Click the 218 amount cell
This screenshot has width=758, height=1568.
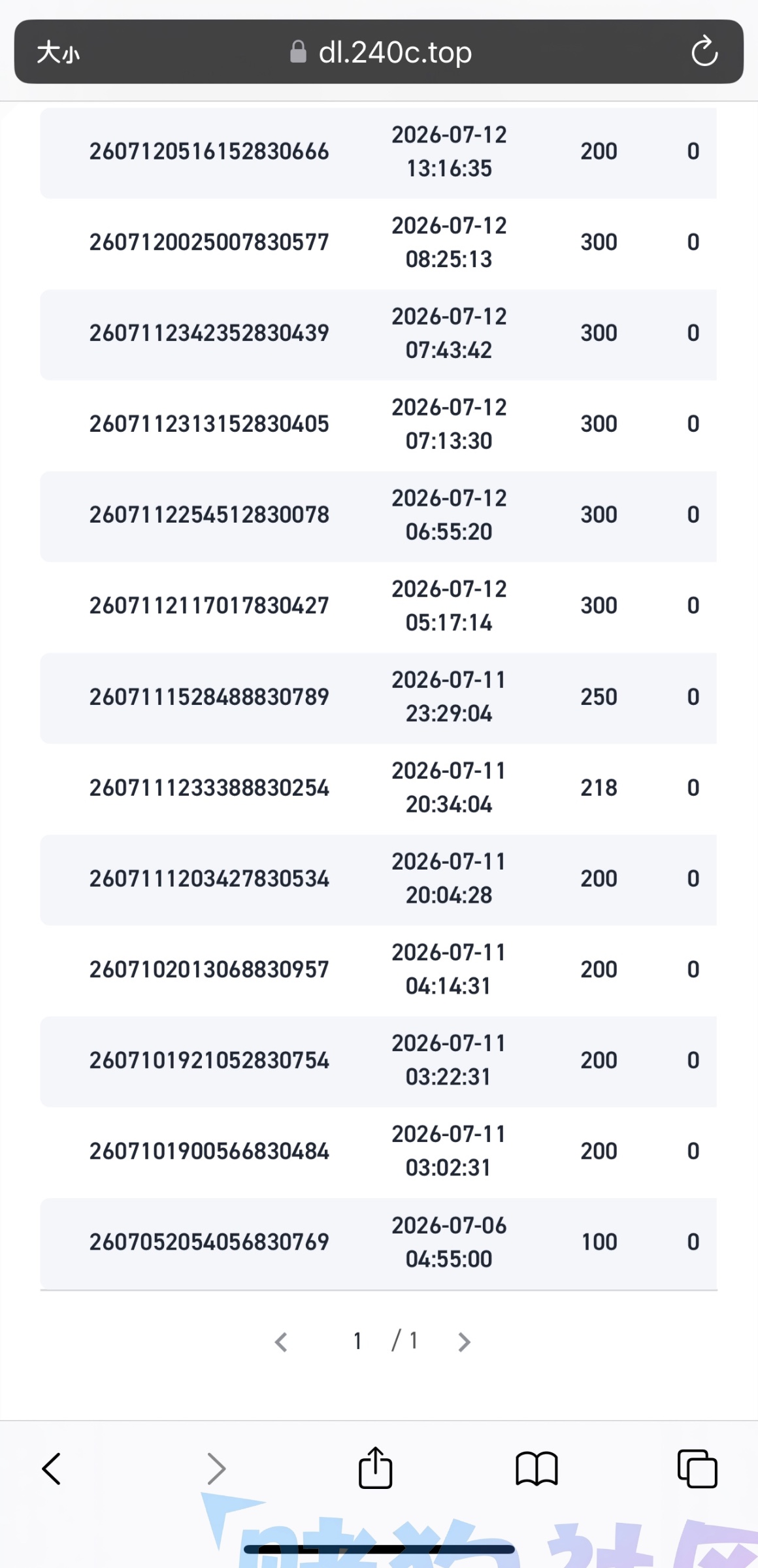599,788
